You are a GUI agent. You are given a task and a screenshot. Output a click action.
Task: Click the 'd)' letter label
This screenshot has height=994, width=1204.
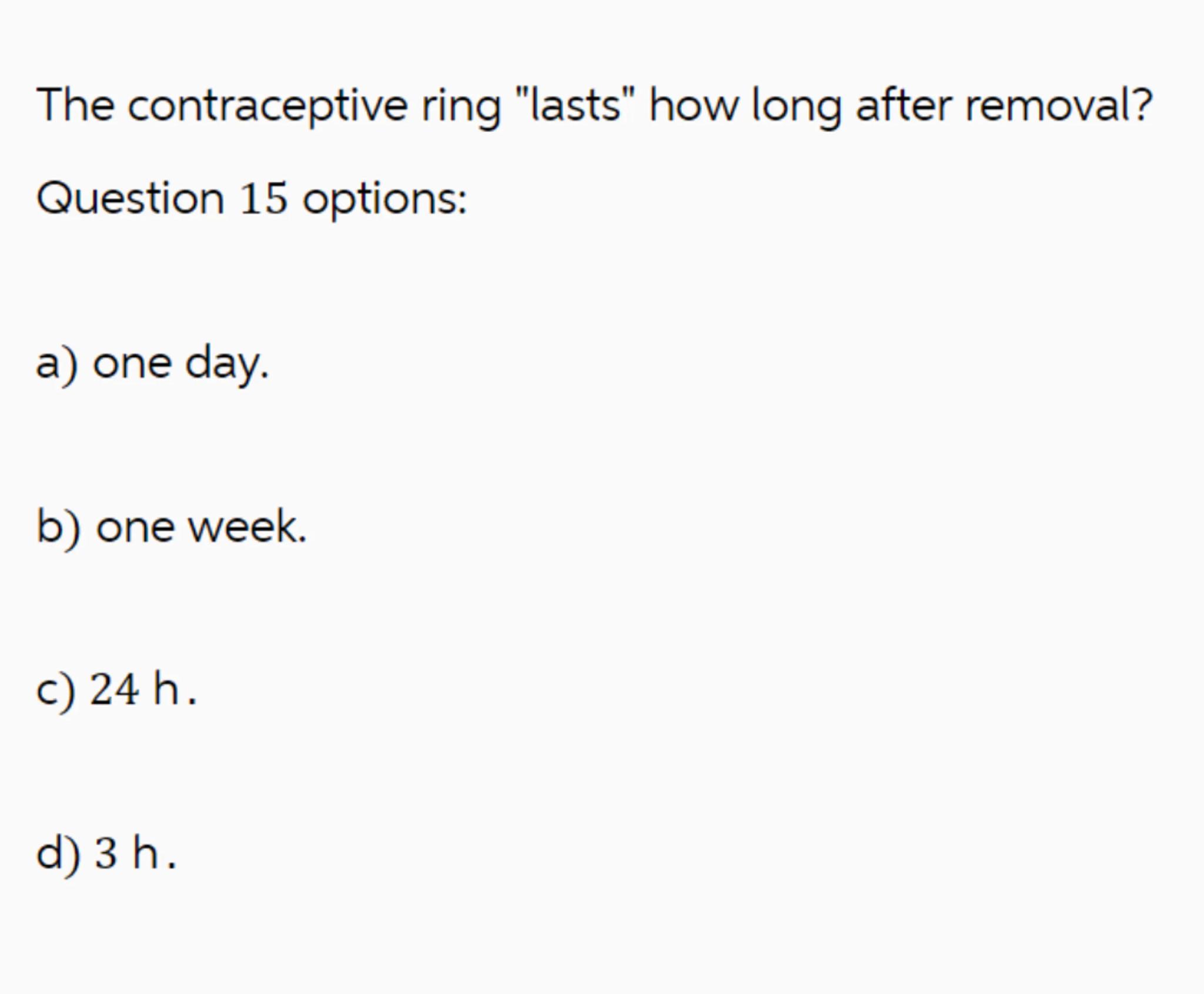tap(58, 854)
